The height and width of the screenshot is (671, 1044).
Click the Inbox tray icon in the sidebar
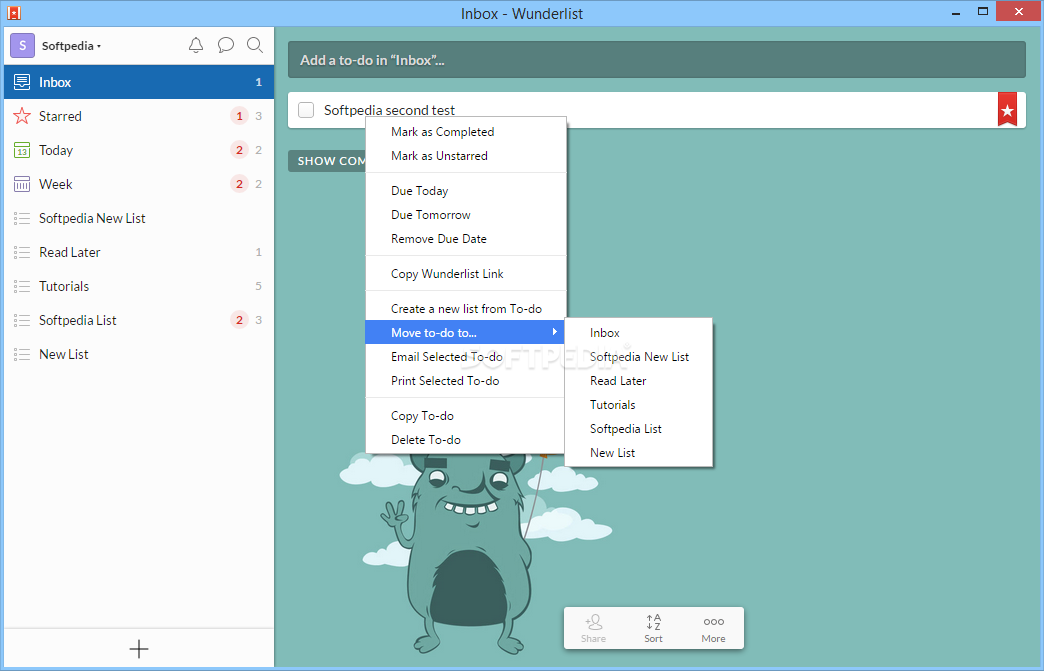(22, 82)
